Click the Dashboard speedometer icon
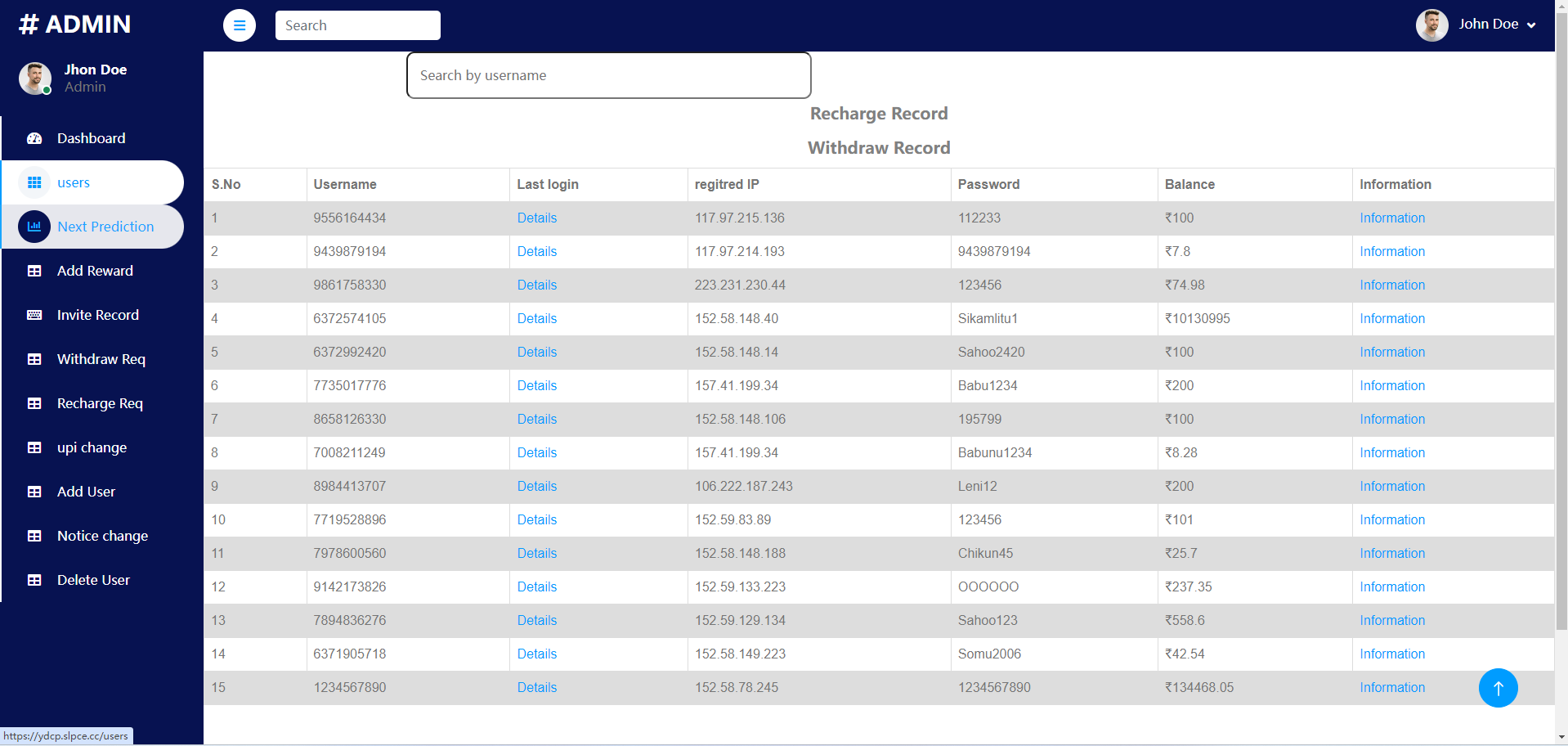 tap(34, 138)
